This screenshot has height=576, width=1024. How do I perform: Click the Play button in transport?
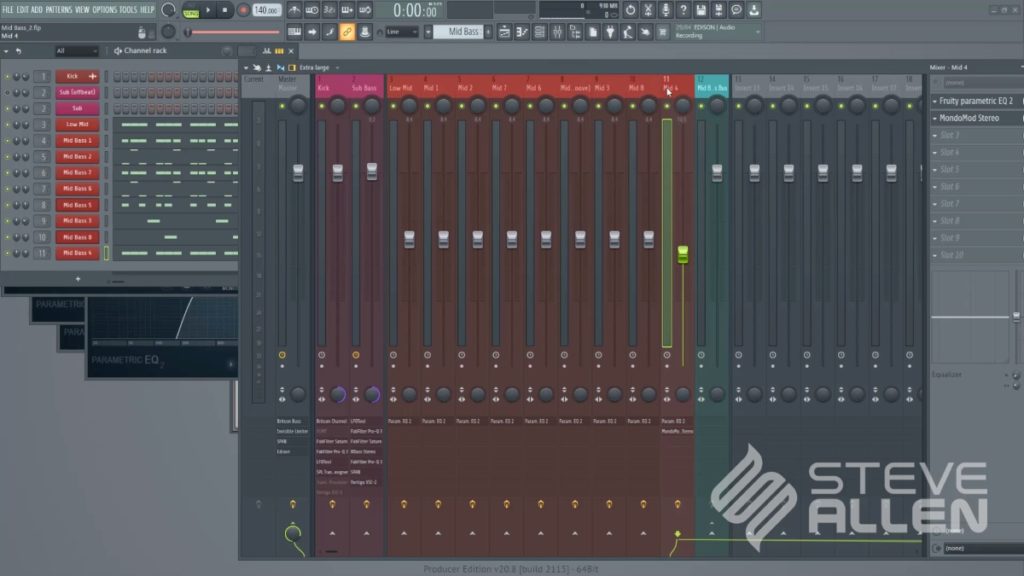(208, 10)
